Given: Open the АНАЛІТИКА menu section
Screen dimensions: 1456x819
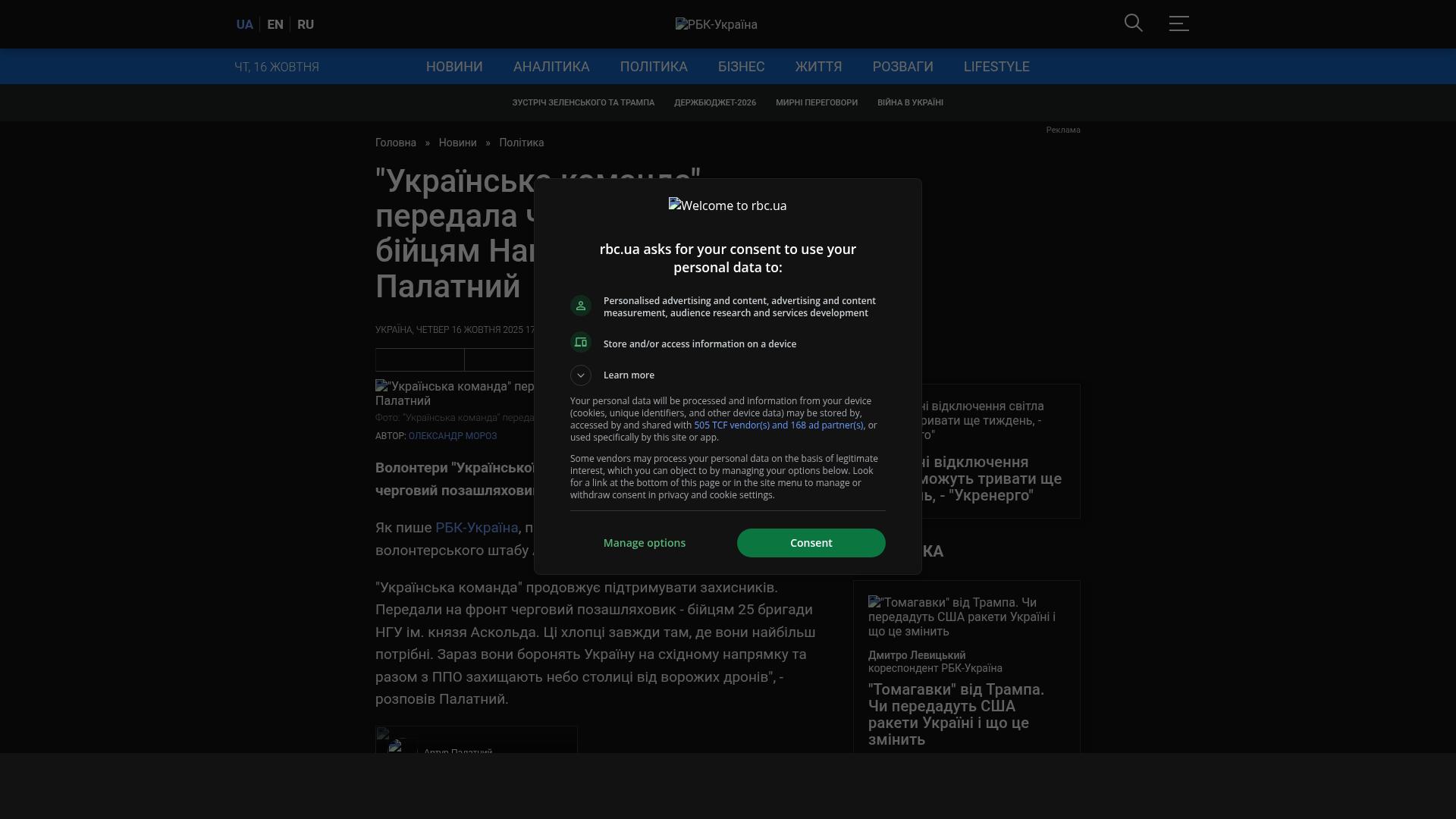Looking at the screenshot, I should (551, 67).
